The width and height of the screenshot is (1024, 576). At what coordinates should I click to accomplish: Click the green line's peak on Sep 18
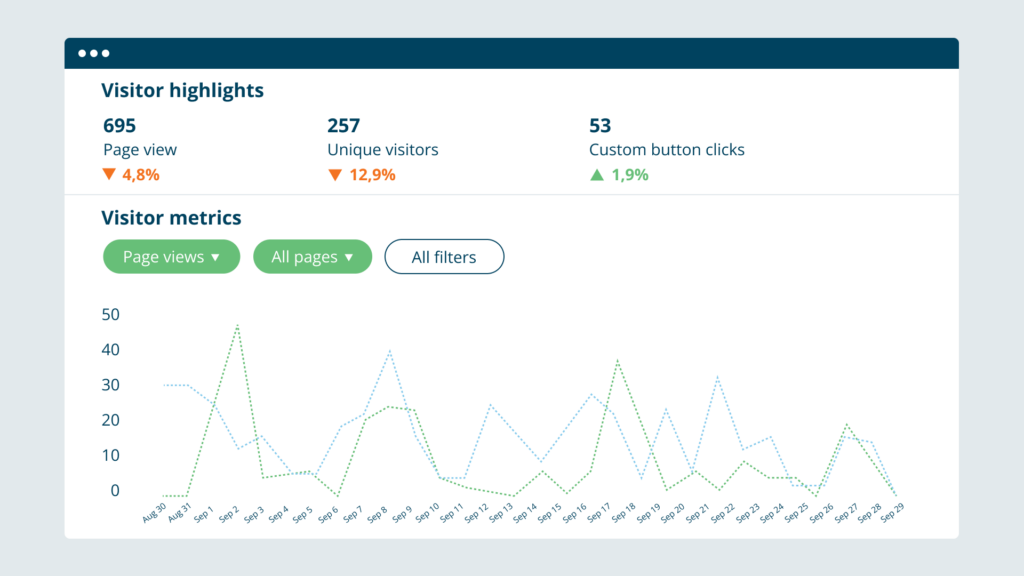(618, 362)
